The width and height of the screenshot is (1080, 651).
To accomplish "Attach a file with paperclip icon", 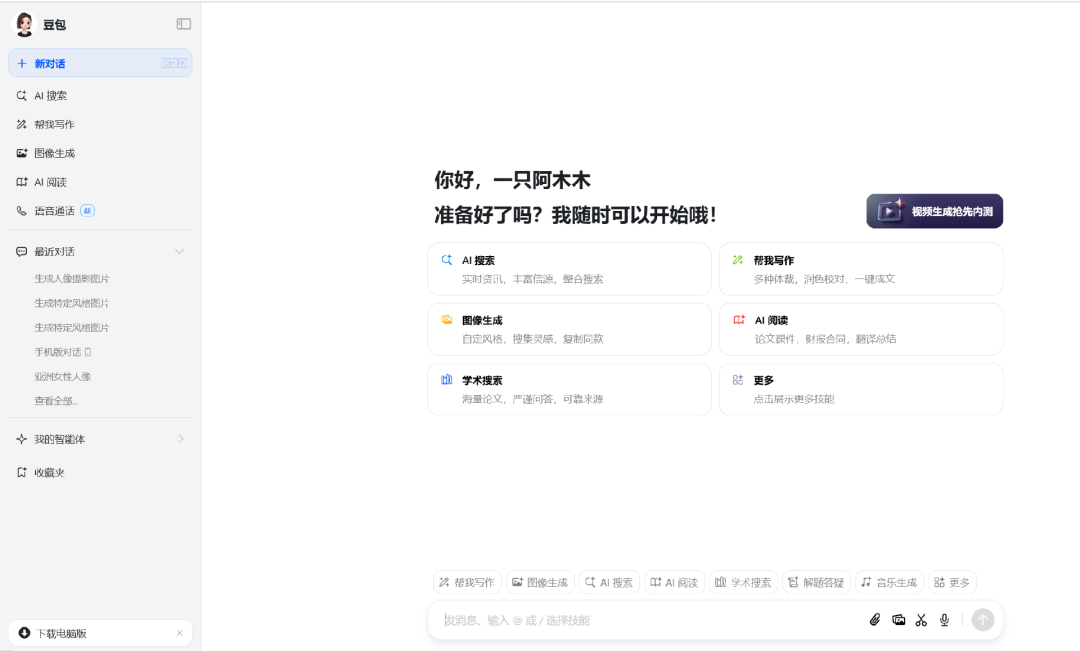I will pos(875,620).
